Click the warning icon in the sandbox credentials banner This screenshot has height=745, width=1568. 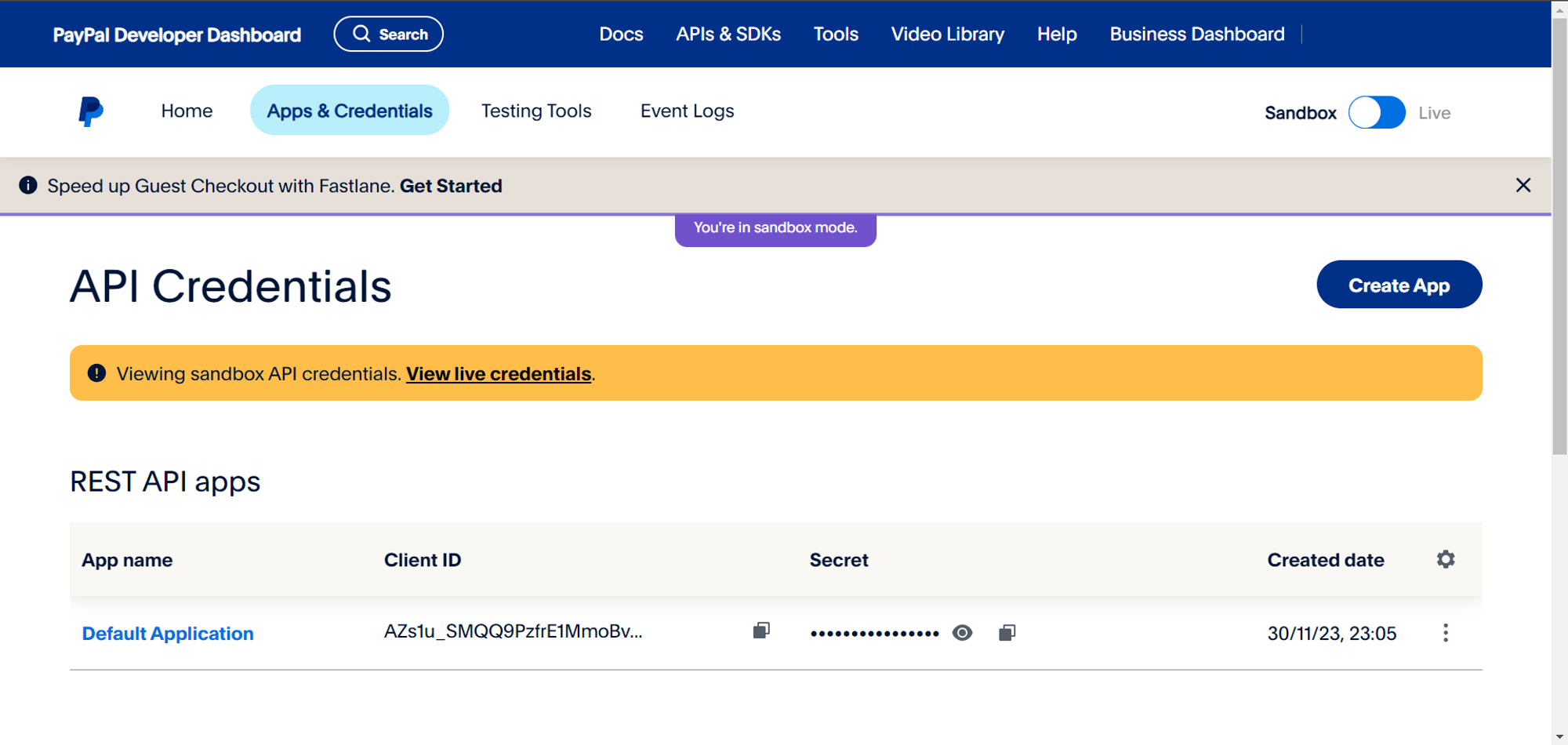(96, 373)
